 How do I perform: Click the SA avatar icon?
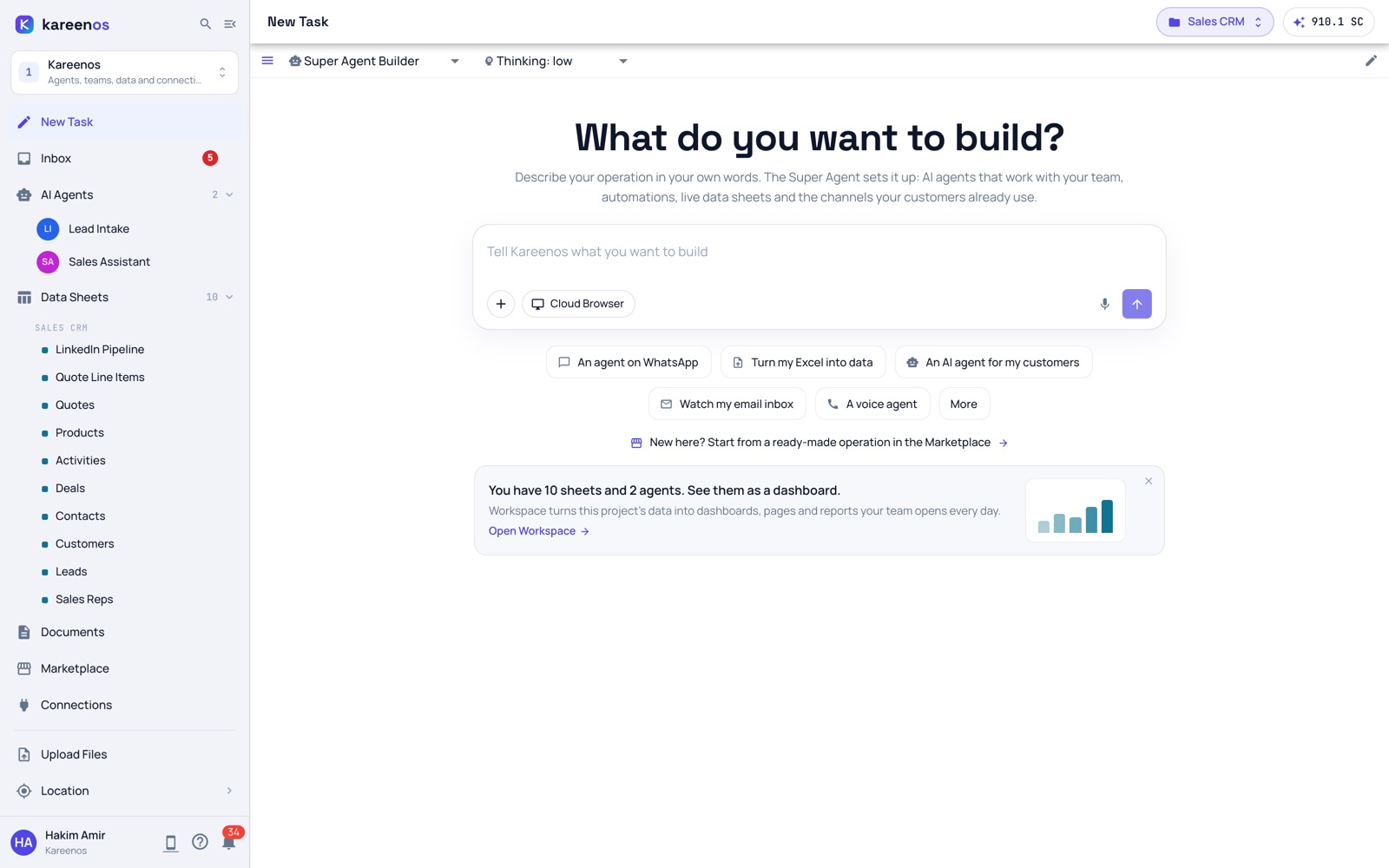pos(48,262)
